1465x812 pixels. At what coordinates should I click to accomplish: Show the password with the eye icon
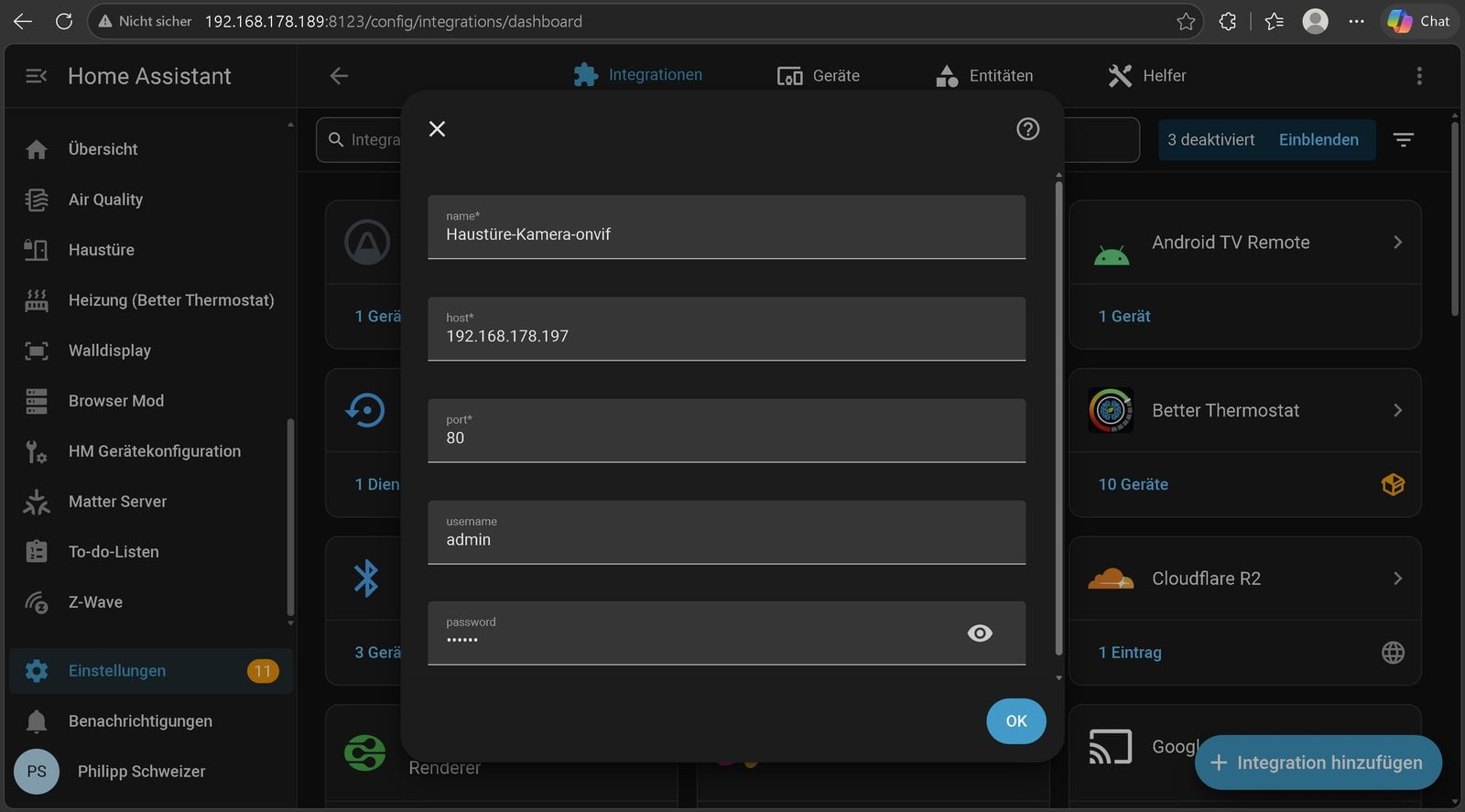[980, 633]
